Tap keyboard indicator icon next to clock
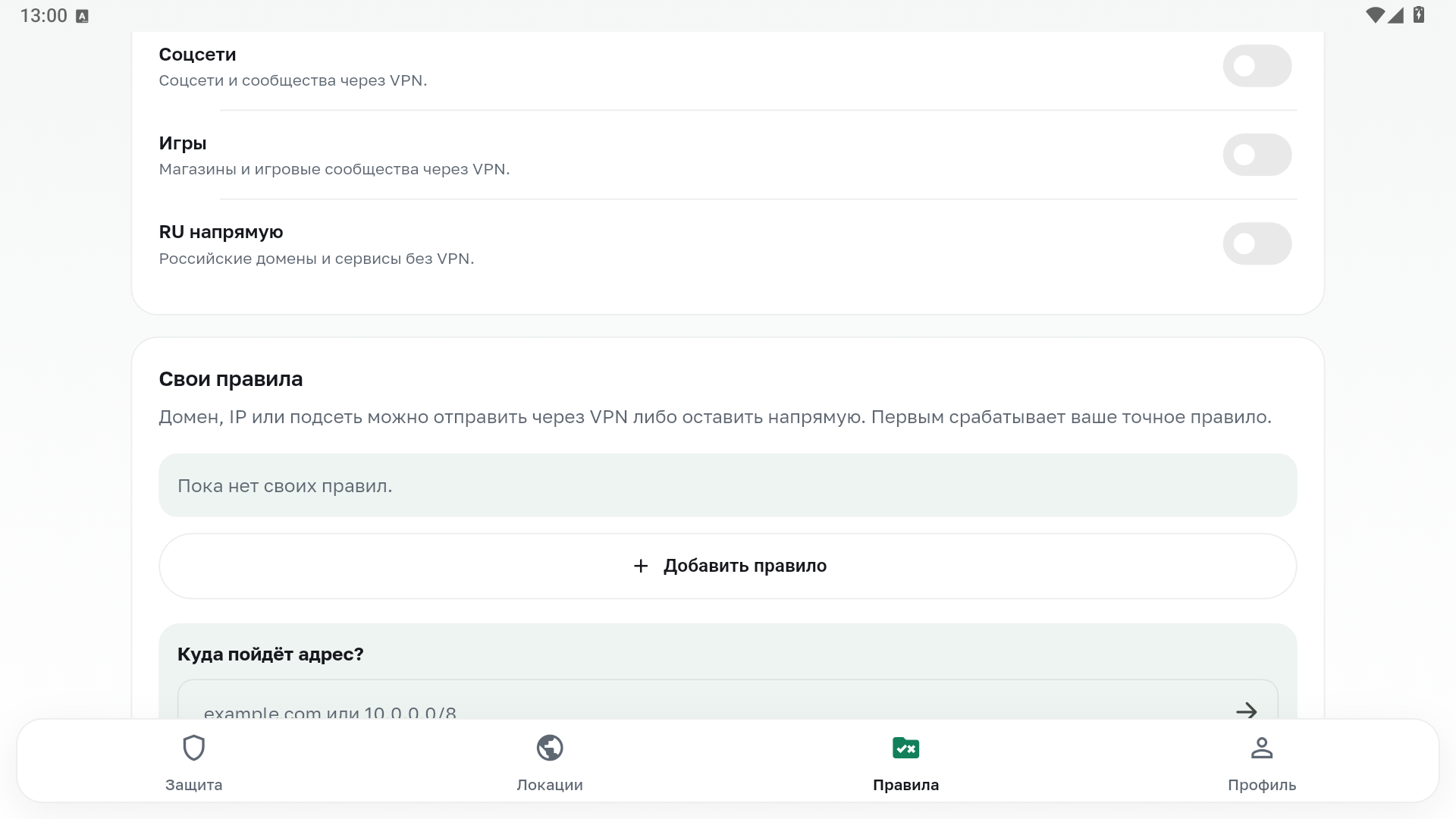This screenshot has height=819, width=1456. coord(83,16)
